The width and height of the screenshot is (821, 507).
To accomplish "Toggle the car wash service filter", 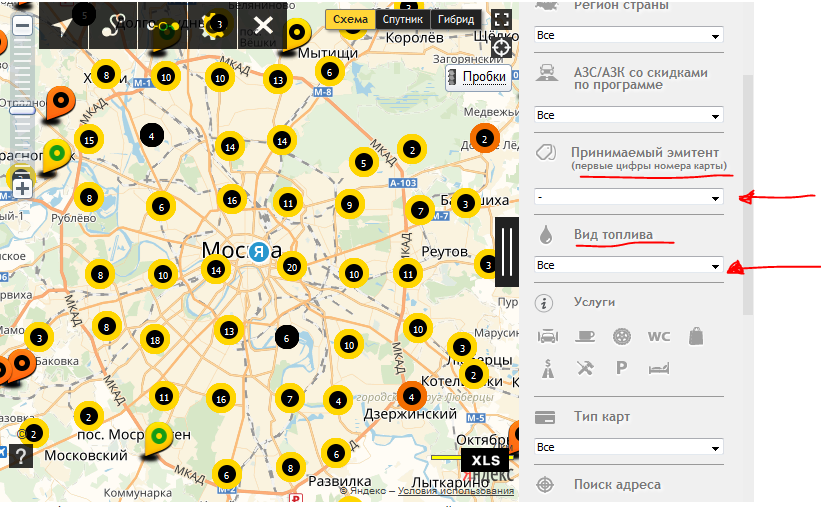I will (548, 336).
